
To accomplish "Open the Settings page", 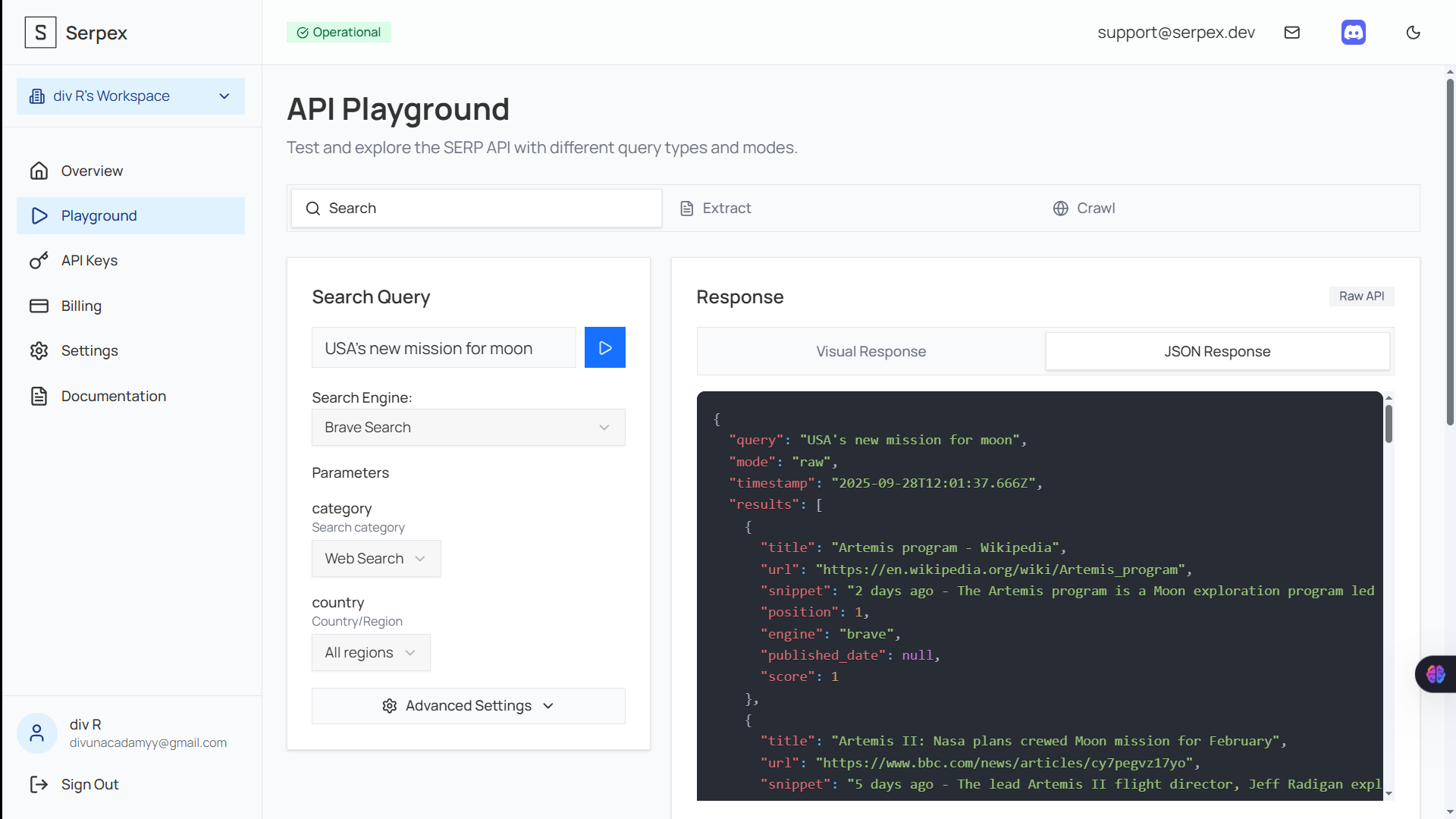I will coord(89,350).
